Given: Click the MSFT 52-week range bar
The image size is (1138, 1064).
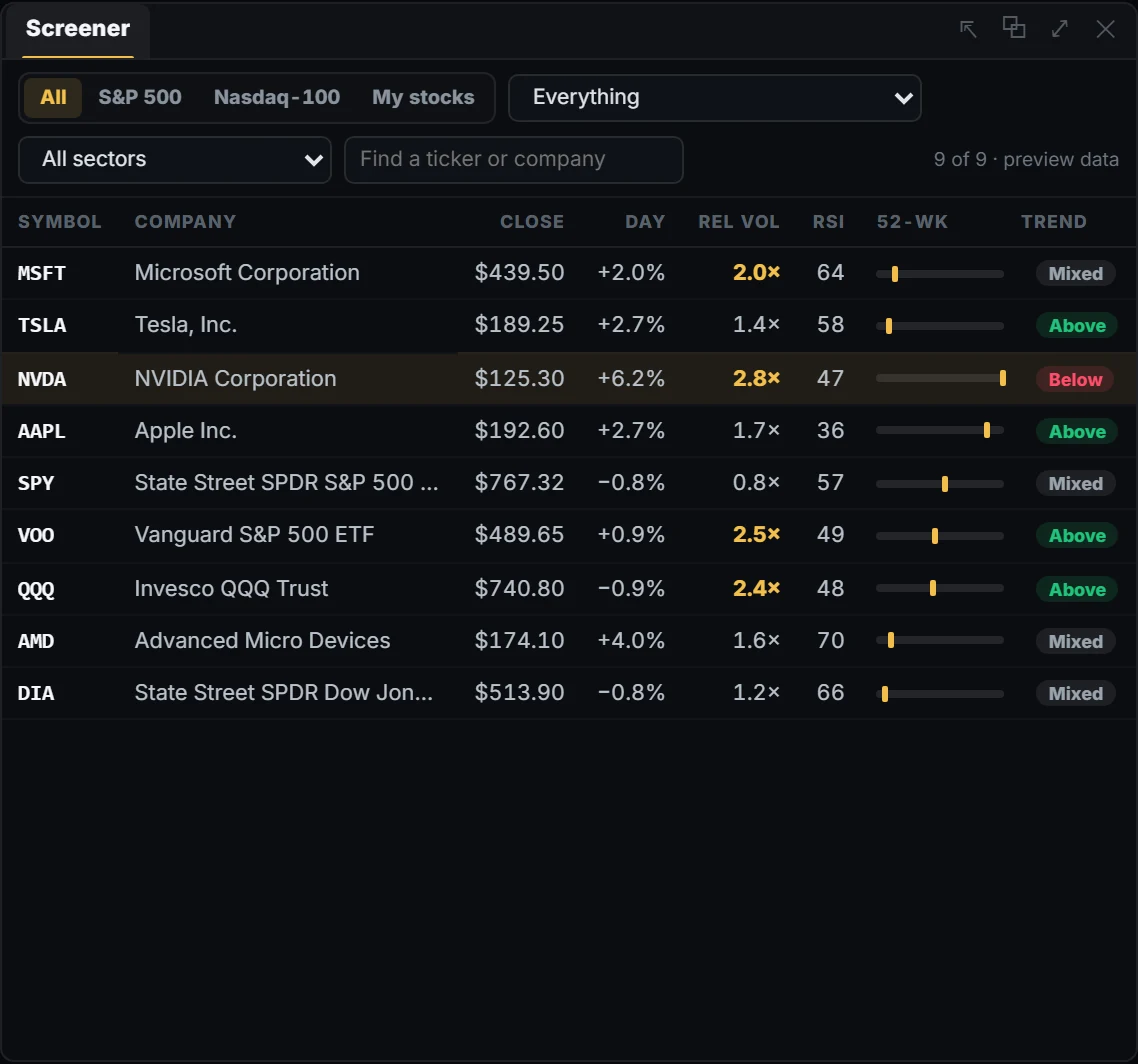Looking at the screenshot, I should 940,274.
